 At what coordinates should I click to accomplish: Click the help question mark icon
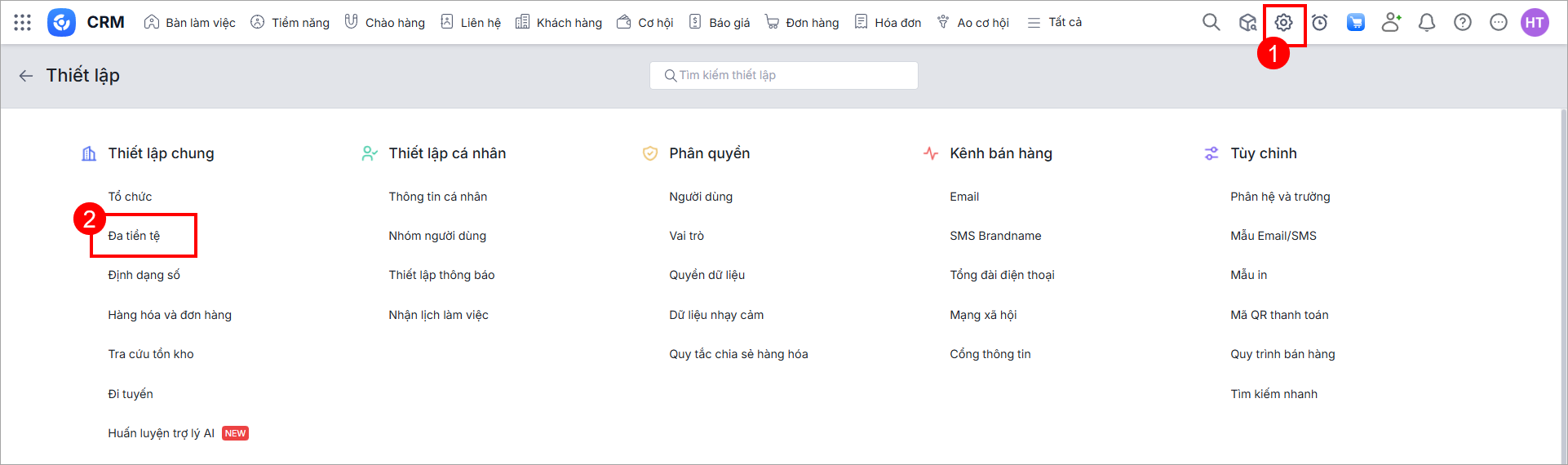click(1463, 23)
